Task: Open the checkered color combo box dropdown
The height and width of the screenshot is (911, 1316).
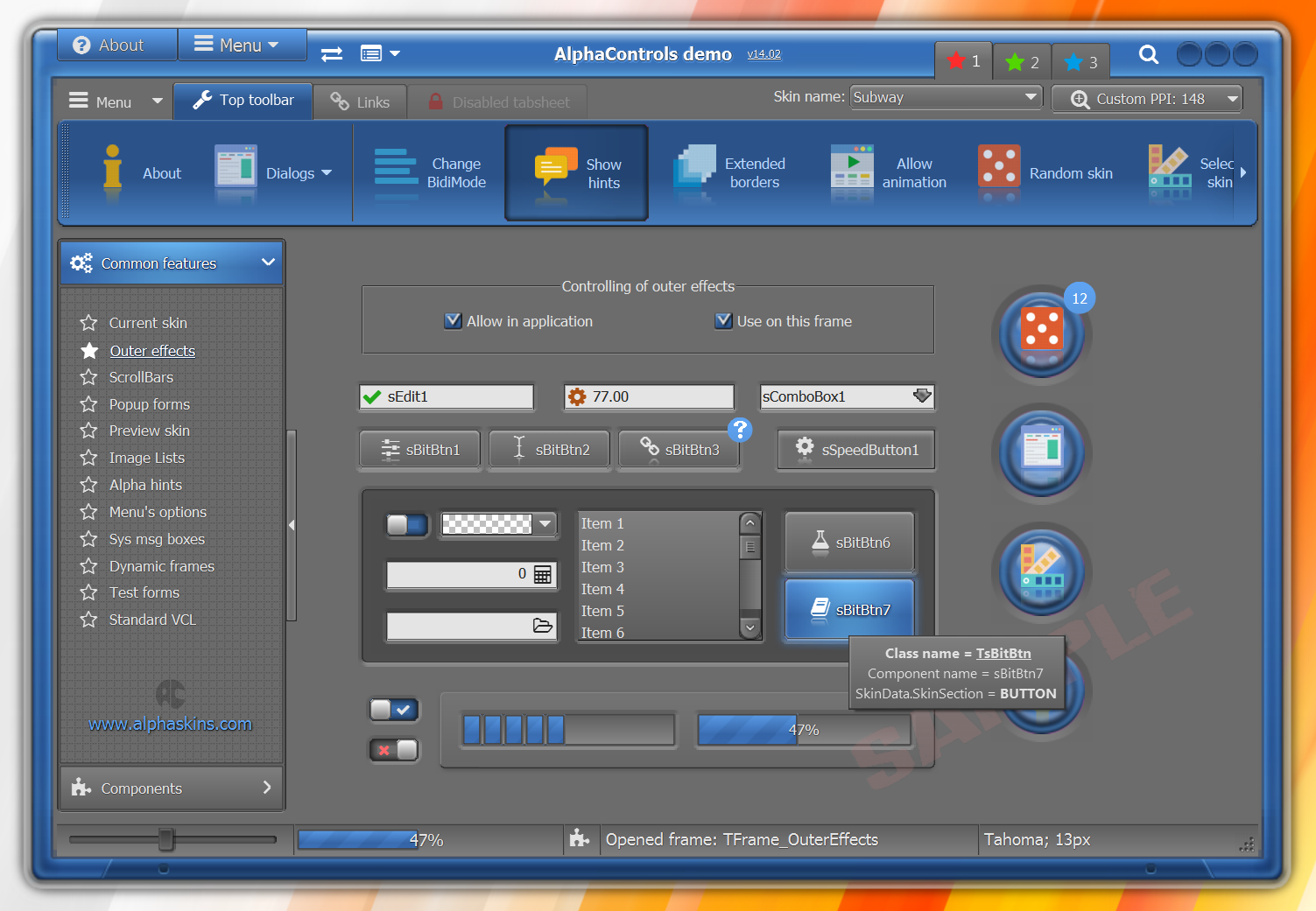Action: (545, 524)
